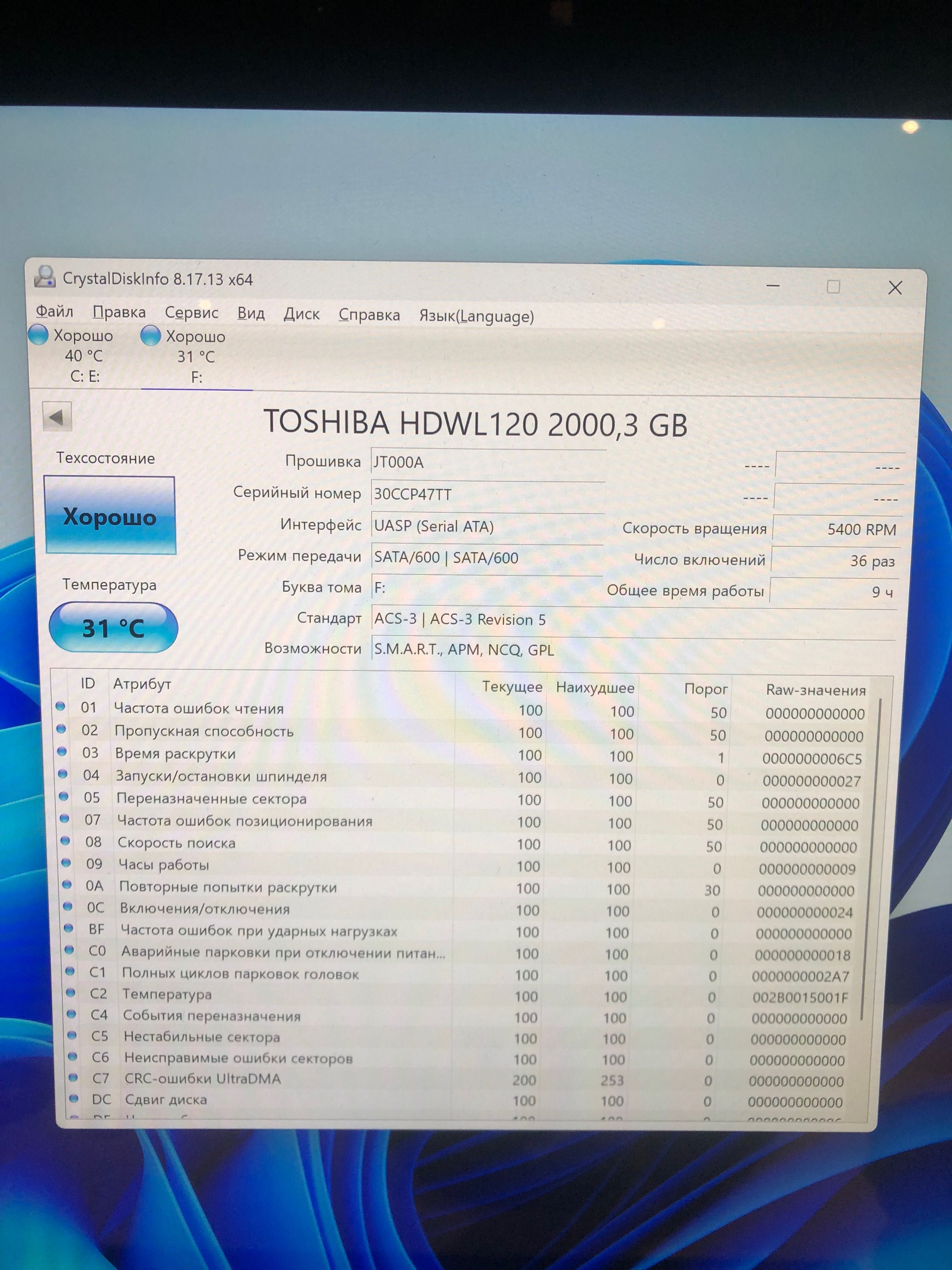Select row Включения/отключения
The image size is (952, 1270).
460,910
